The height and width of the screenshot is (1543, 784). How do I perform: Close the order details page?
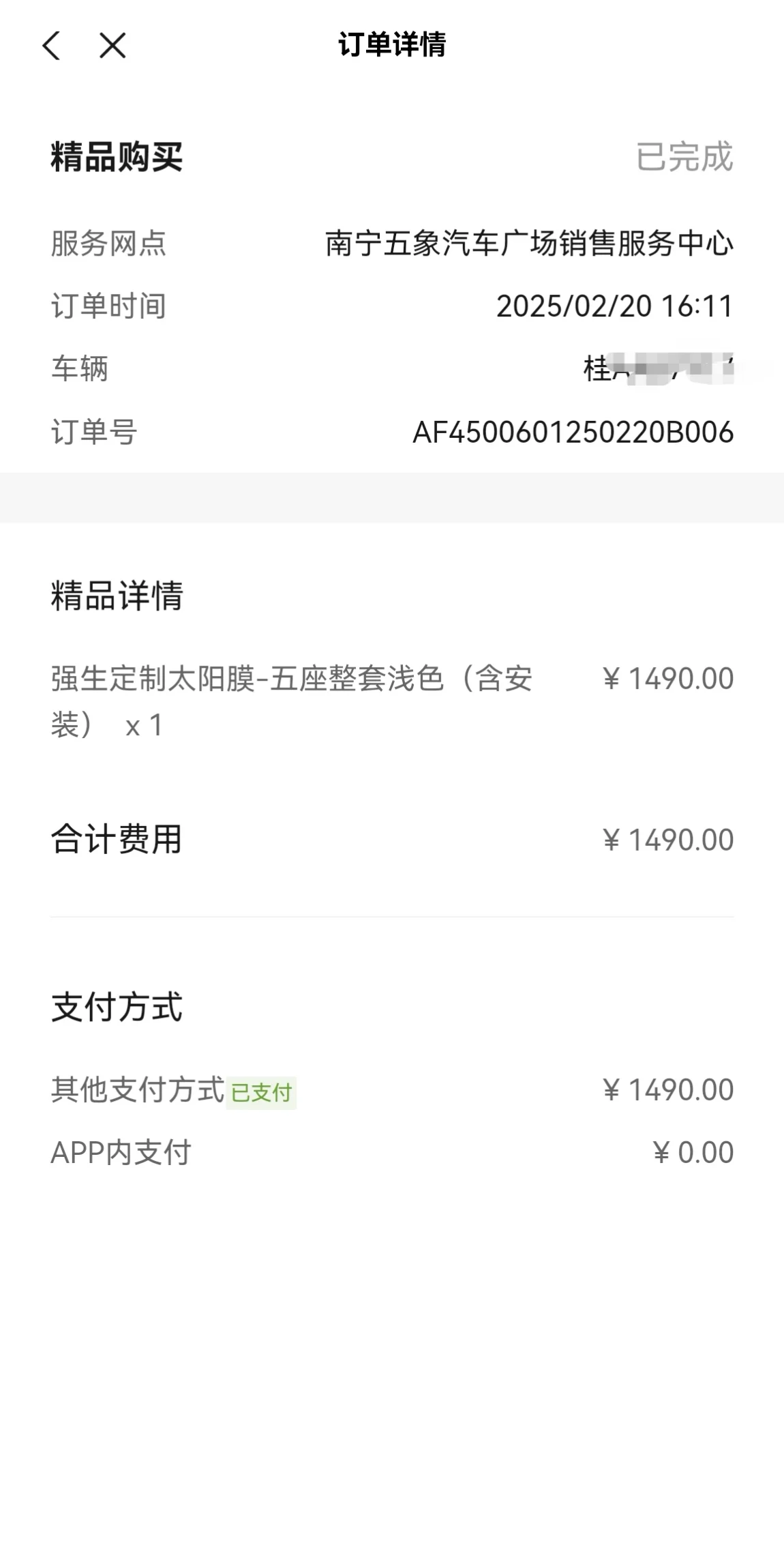(x=112, y=46)
